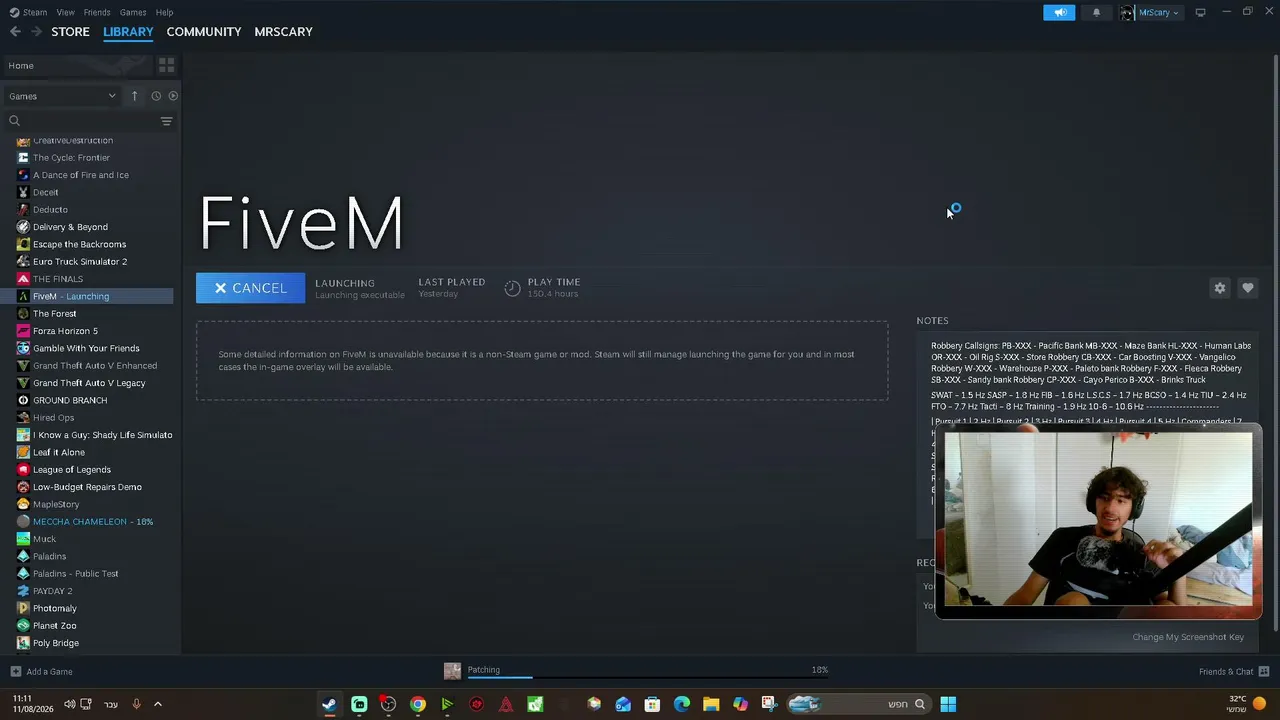The image size is (1280, 720).
Task: Switch to the COMMUNITY tab
Action: (204, 32)
